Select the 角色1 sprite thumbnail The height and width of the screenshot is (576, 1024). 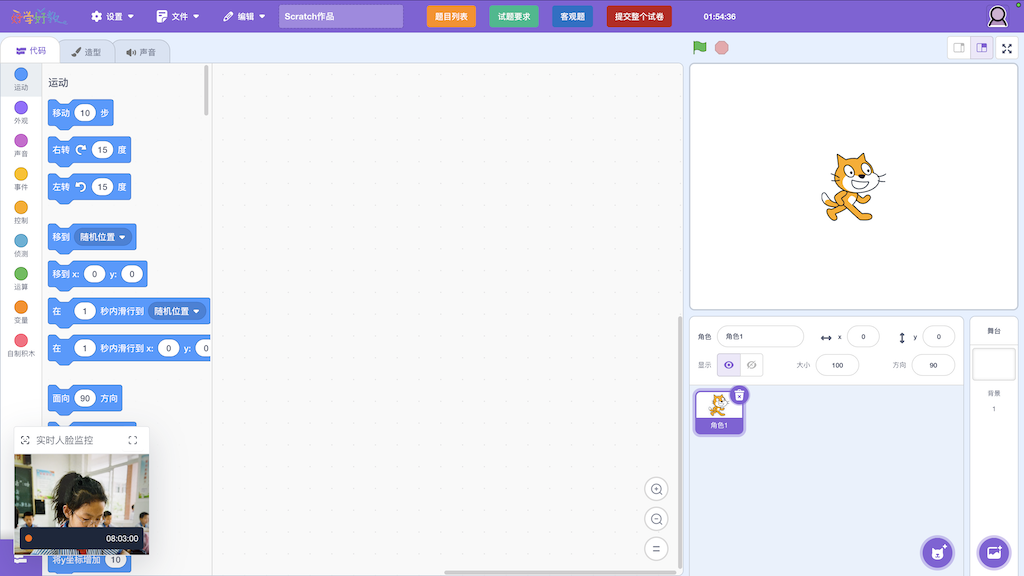tap(718, 412)
